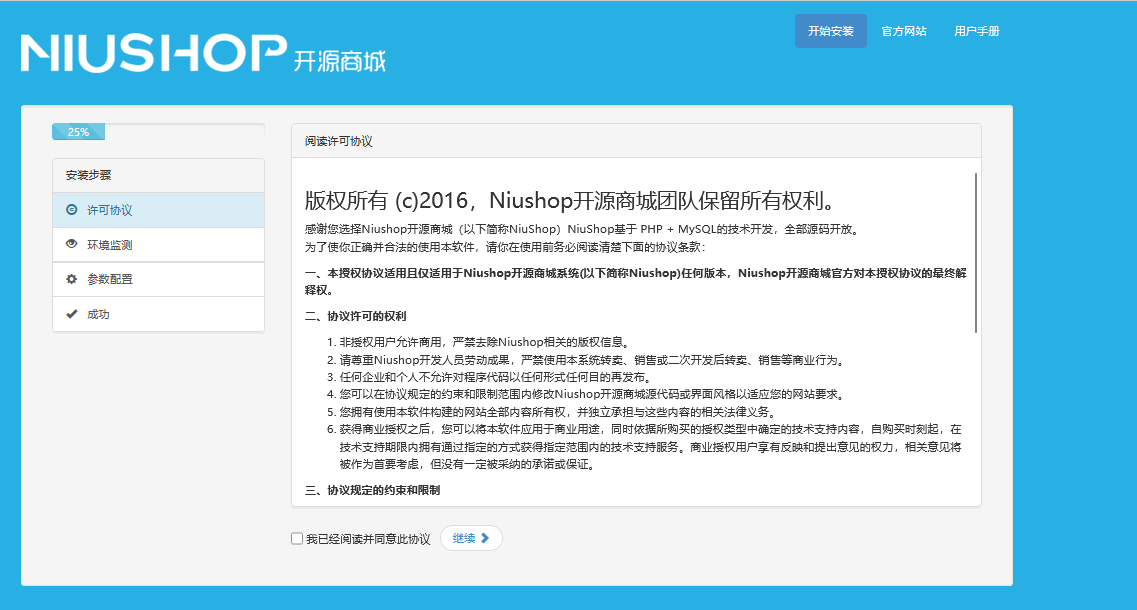Click the license agreement circle icon

click(72, 210)
